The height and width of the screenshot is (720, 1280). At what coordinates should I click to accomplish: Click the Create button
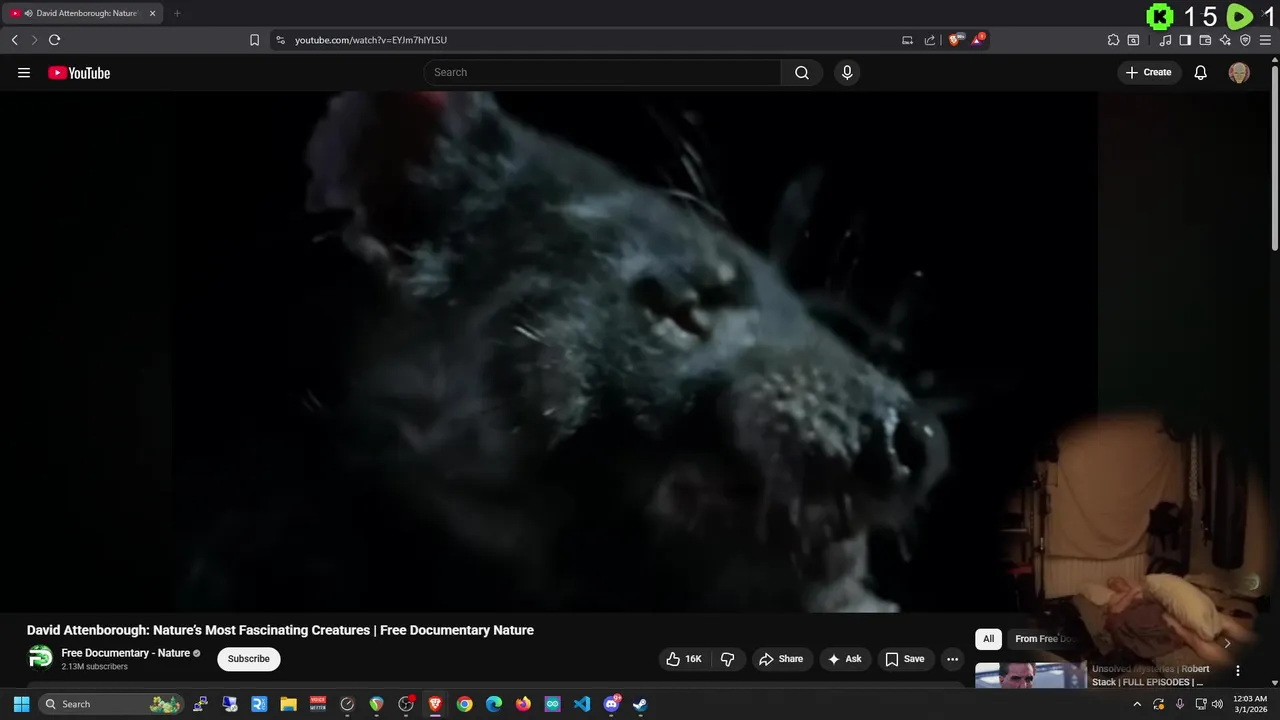(x=1149, y=72)
